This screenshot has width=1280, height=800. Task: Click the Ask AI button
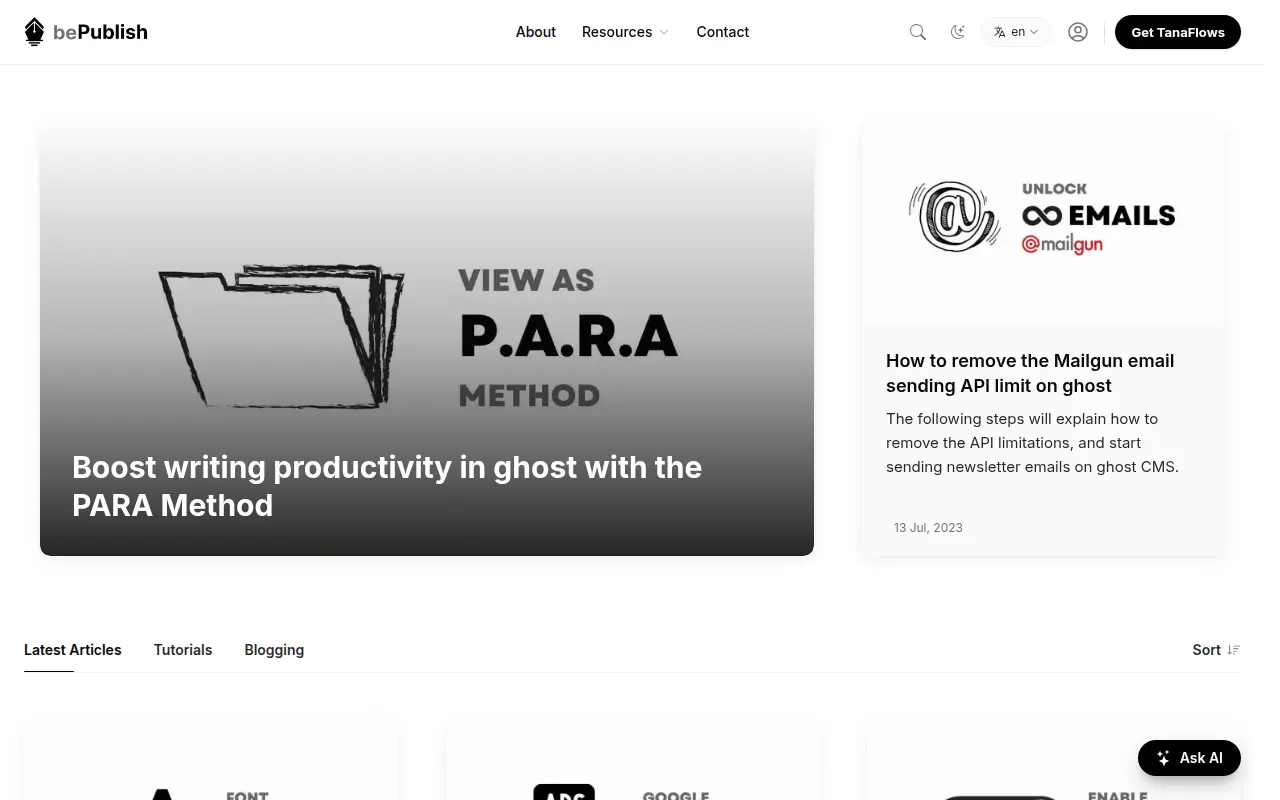tap(1189, 758)
